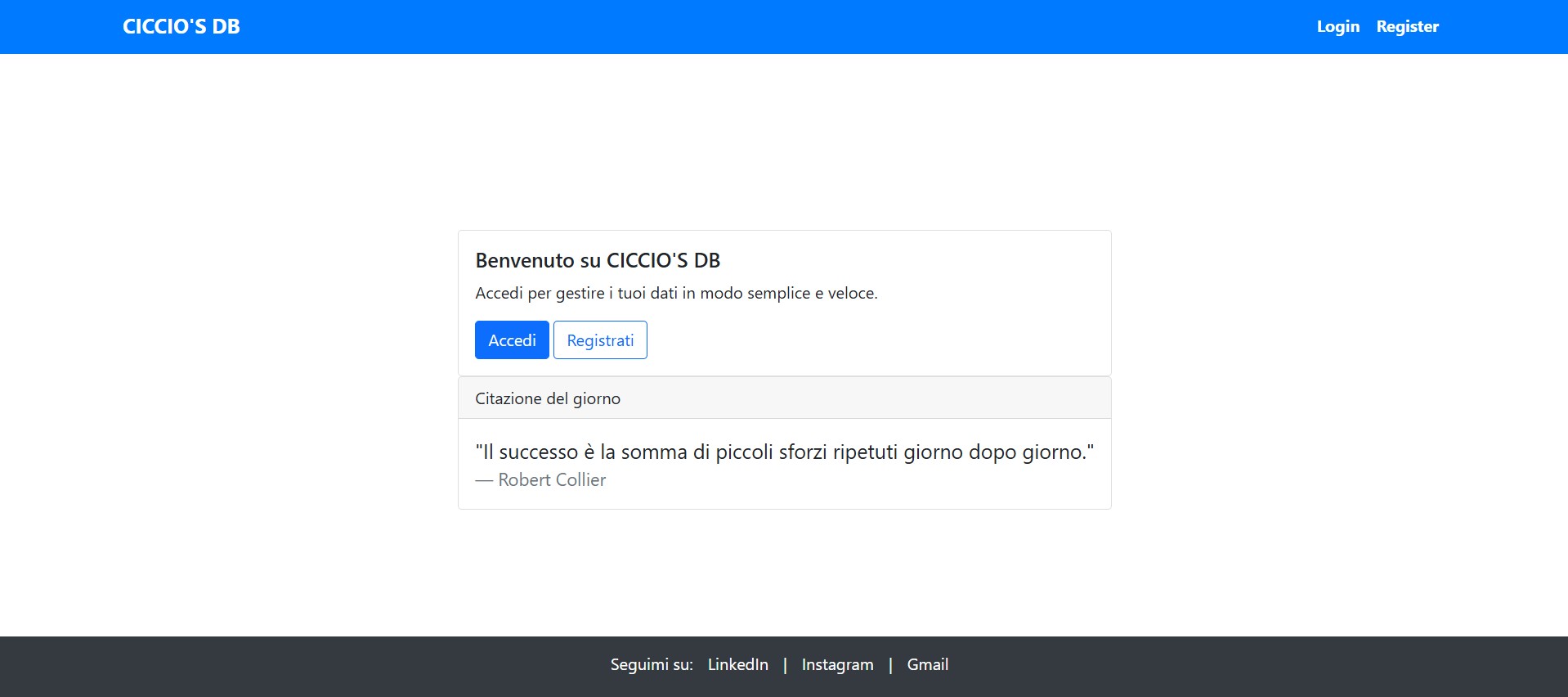Open the LinkedIn footer link
The image size is (1568, 697).
[737, 664]
